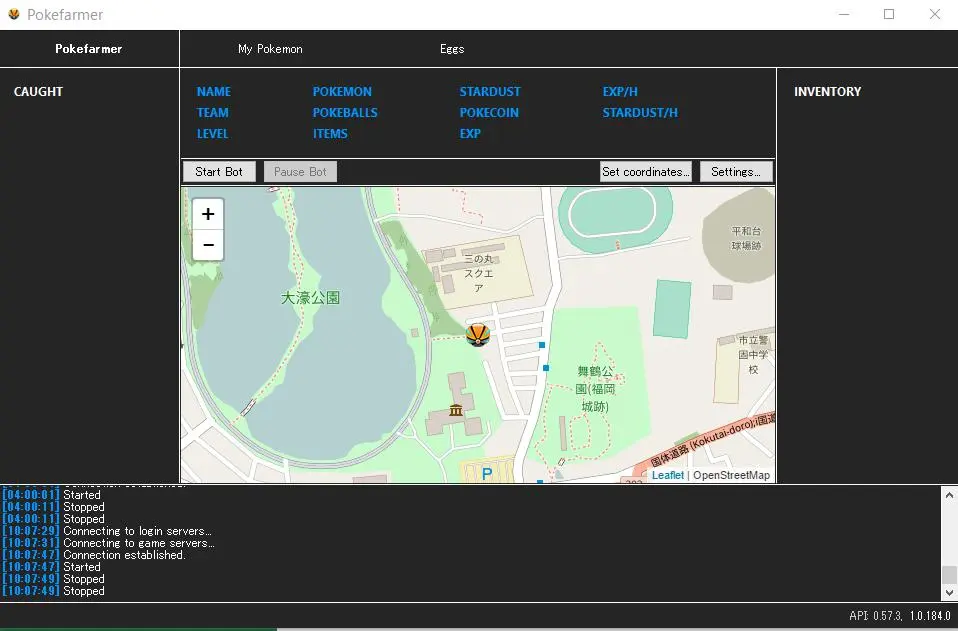
Task: Click the TEAM stat label
Action: [213, 112]
